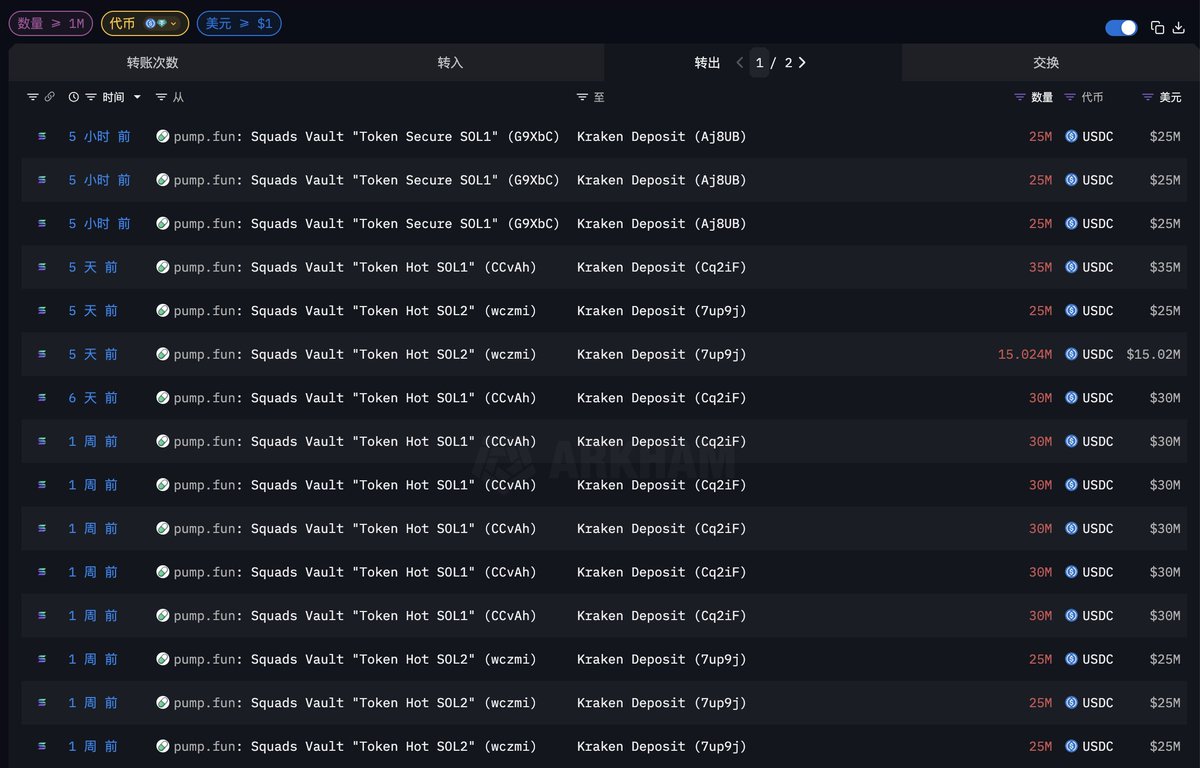
Task: Open Kraken Deposit (Aj8UB) link in first row
Action: click(x=661, y=136)
